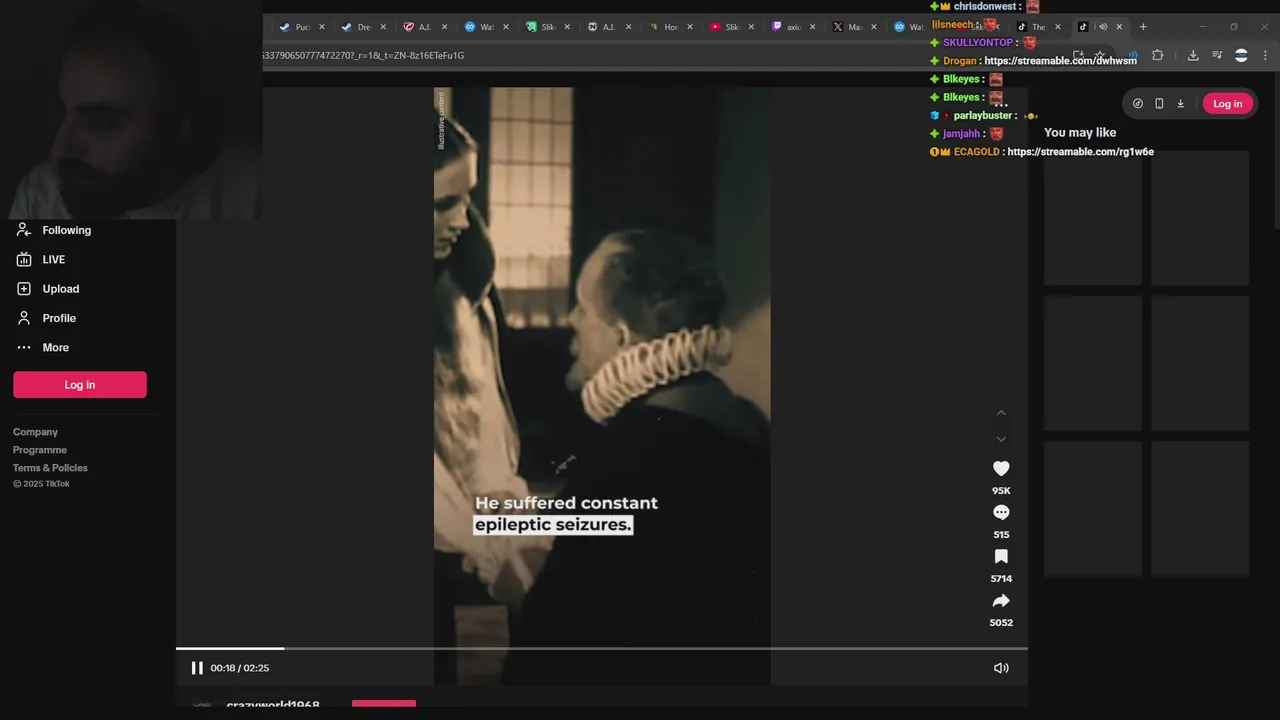The height and width of the screenshot is (720, 1280).
Task: Save the video with the bookmark icon
Action: click(1001, 556)
